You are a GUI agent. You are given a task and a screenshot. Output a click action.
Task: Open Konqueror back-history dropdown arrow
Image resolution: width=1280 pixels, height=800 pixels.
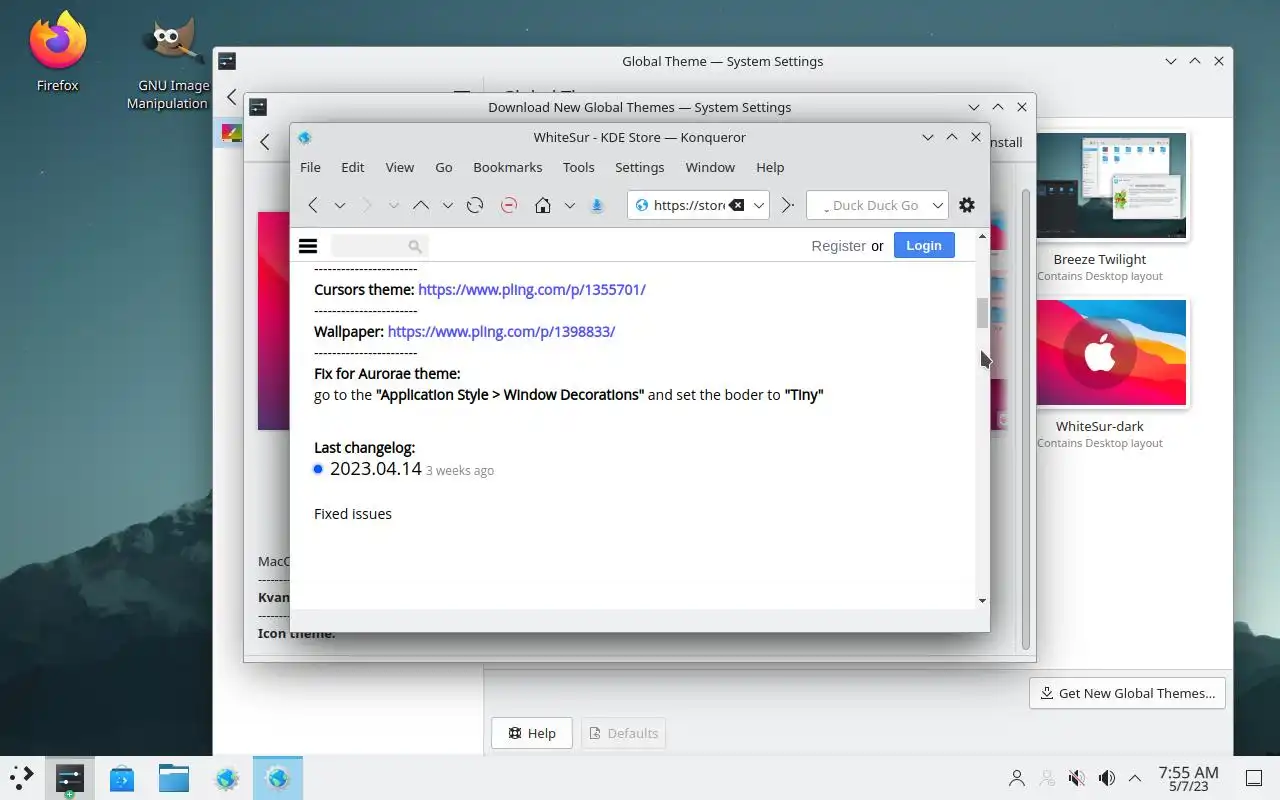click(340, 205)
